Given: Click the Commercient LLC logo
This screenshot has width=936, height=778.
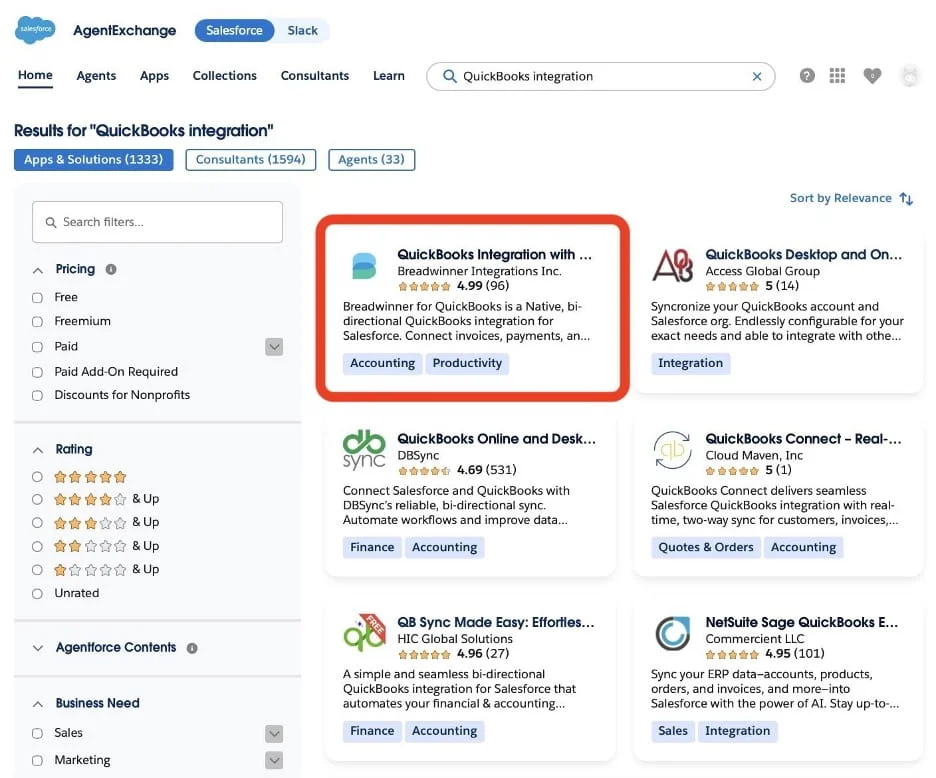Looking at the screenshot, I should tap(673, 634).
